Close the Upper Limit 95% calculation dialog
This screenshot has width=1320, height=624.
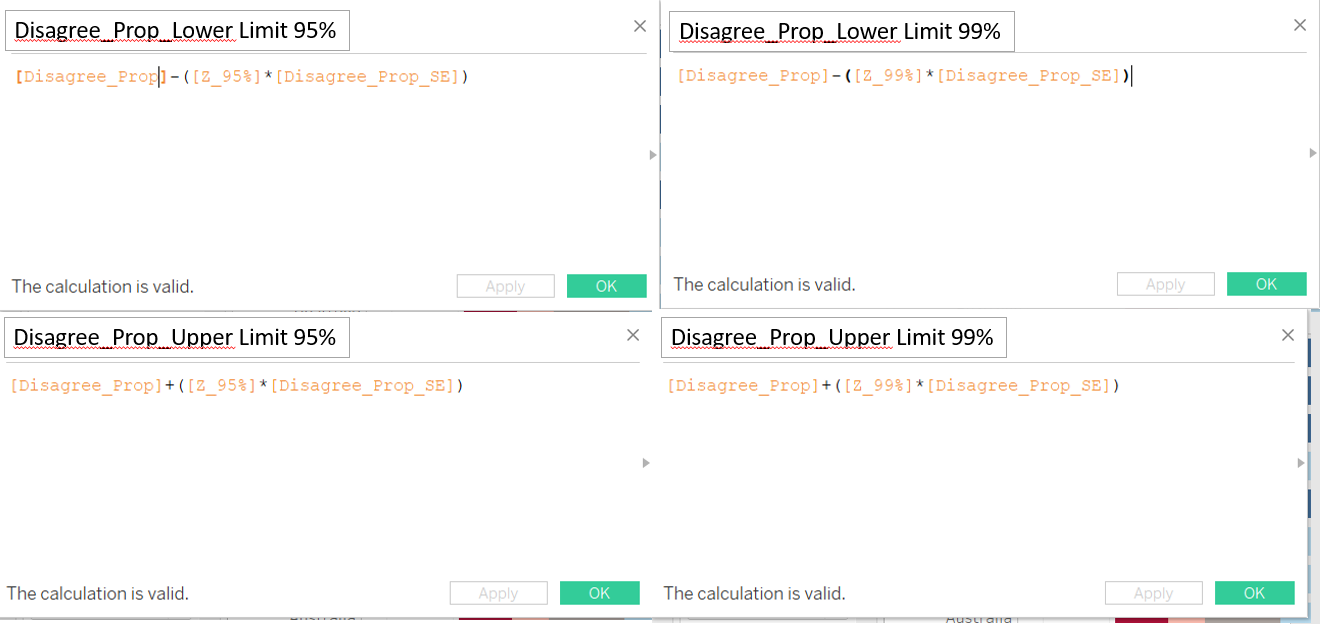633,335
